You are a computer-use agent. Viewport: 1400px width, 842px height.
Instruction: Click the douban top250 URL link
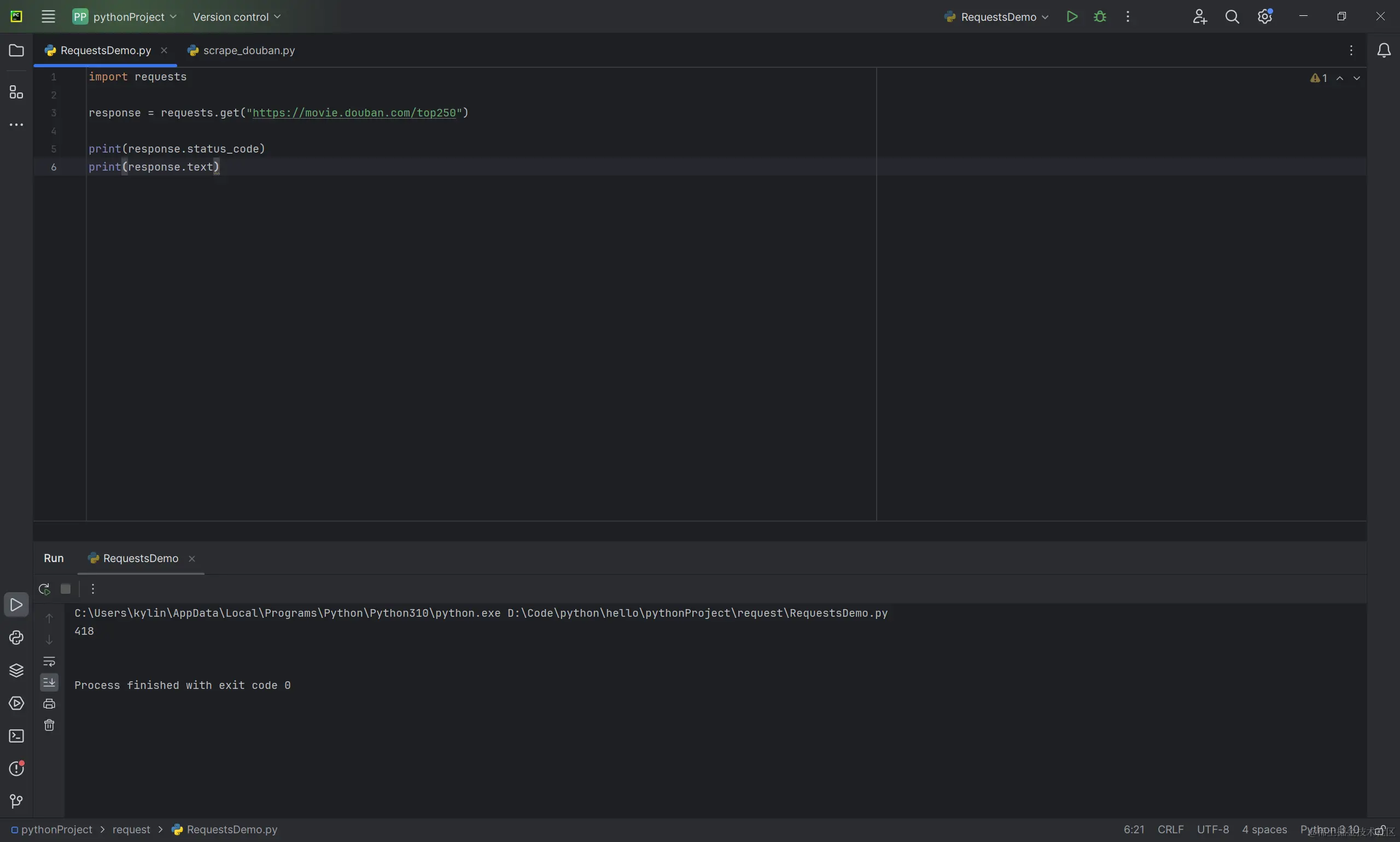(x=353, y=113)
